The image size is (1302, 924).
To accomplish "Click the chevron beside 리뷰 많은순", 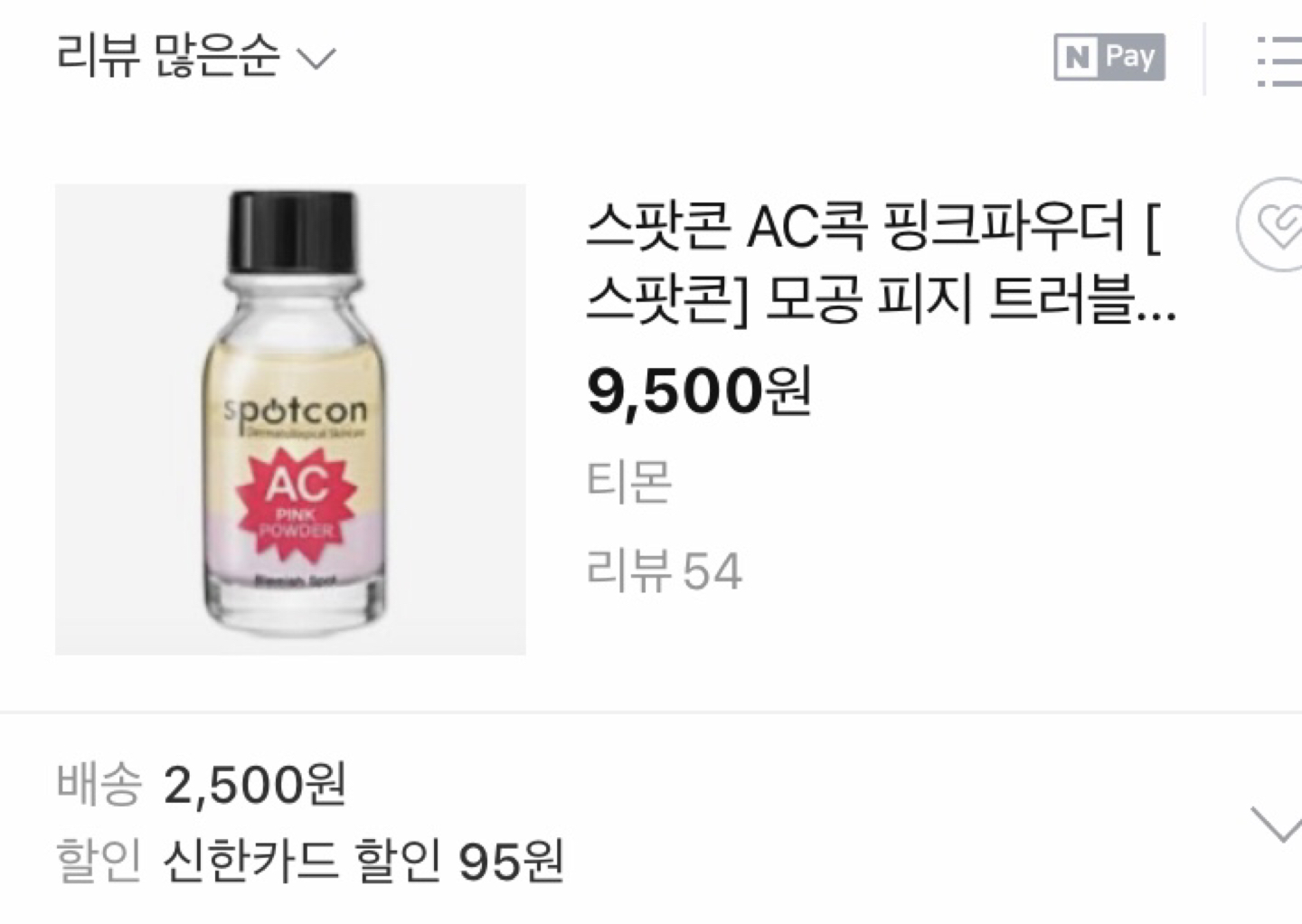I will 316,60.
